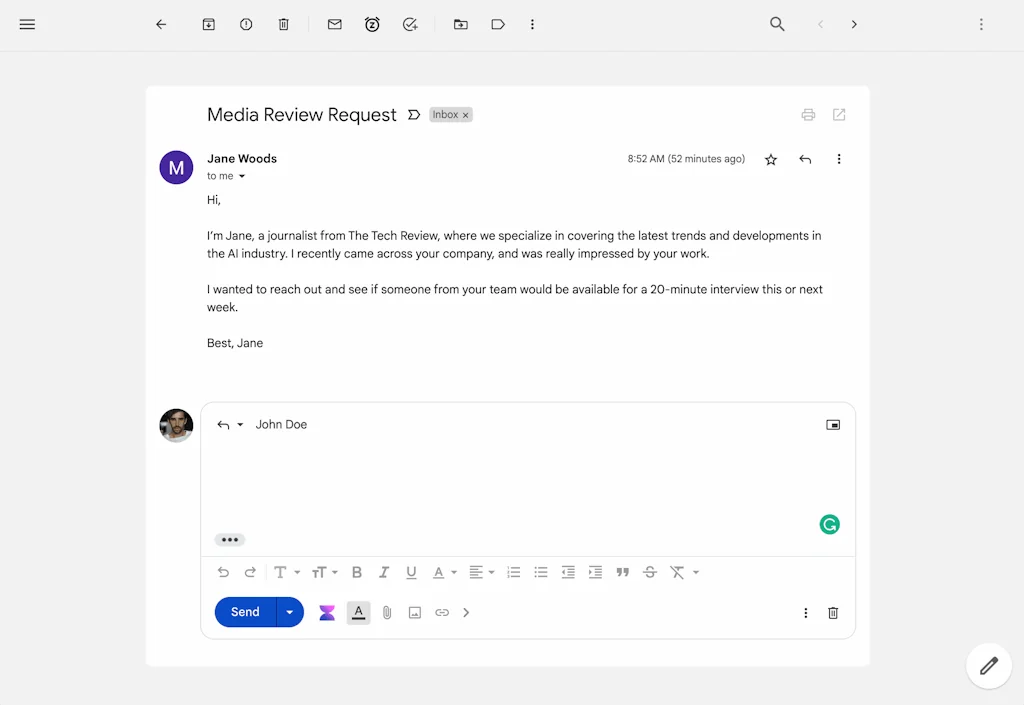Expand recipient details next to 'to me'
Image resolution: width=1024 pixels, height=705 pixels.
coord(242,177)
